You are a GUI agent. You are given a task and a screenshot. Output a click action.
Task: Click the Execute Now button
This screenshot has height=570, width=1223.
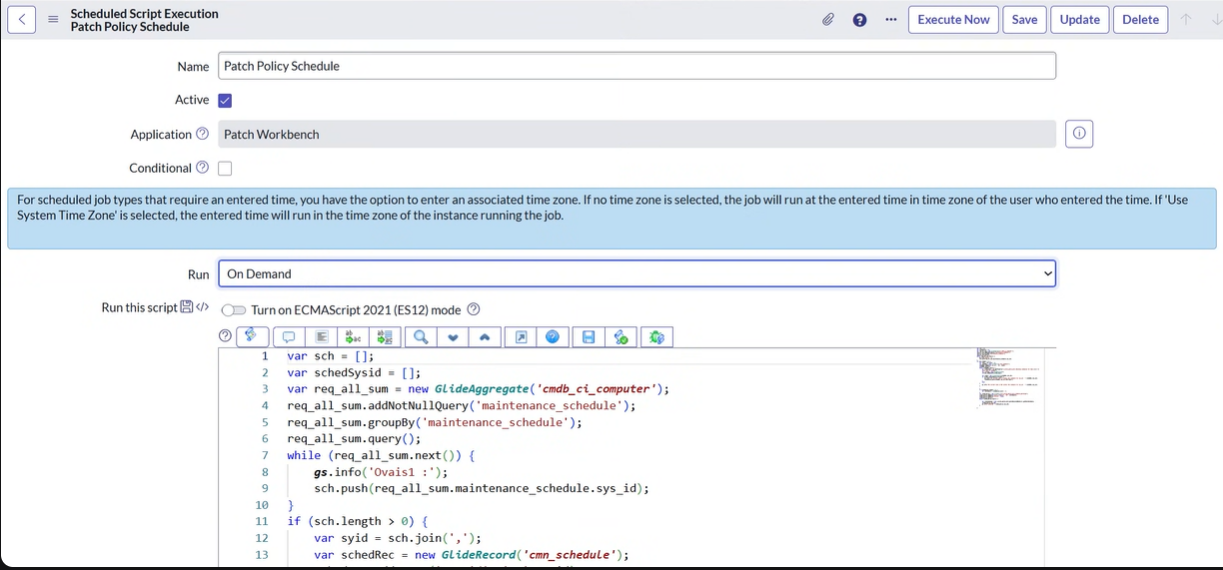pos(953,20)
